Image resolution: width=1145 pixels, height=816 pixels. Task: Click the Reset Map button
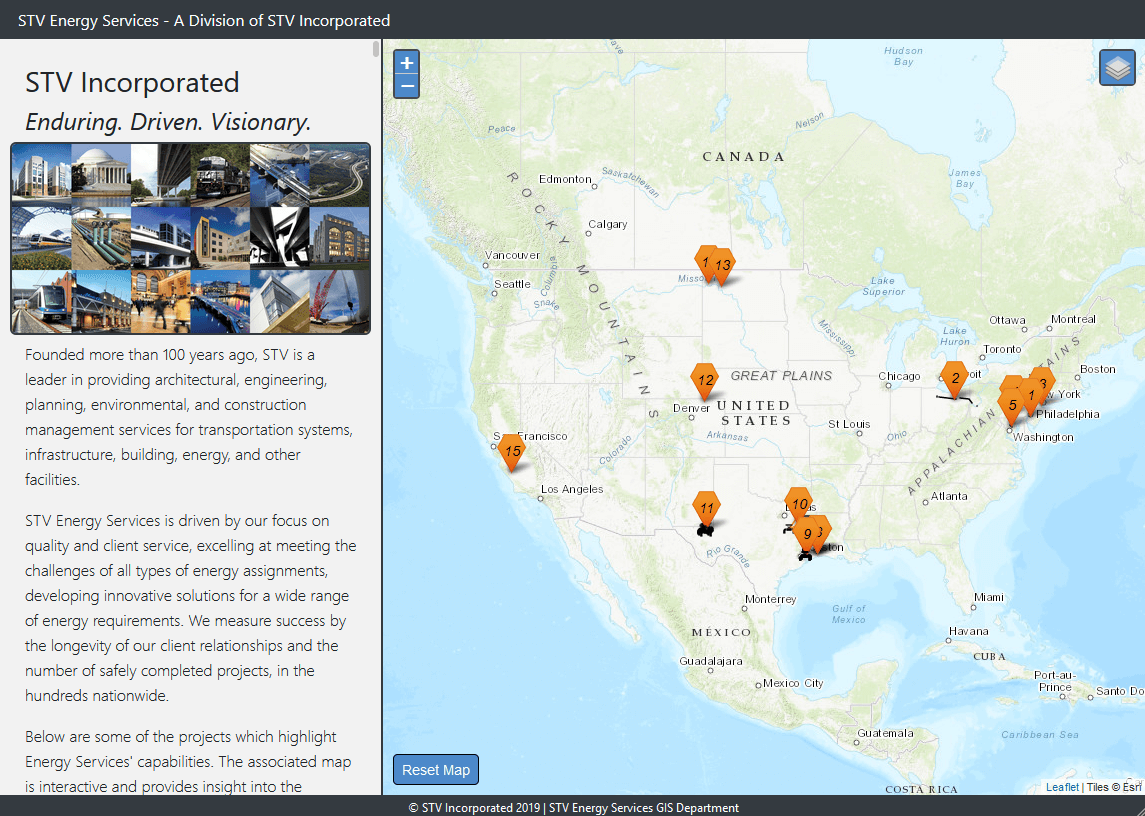(436, 770)
